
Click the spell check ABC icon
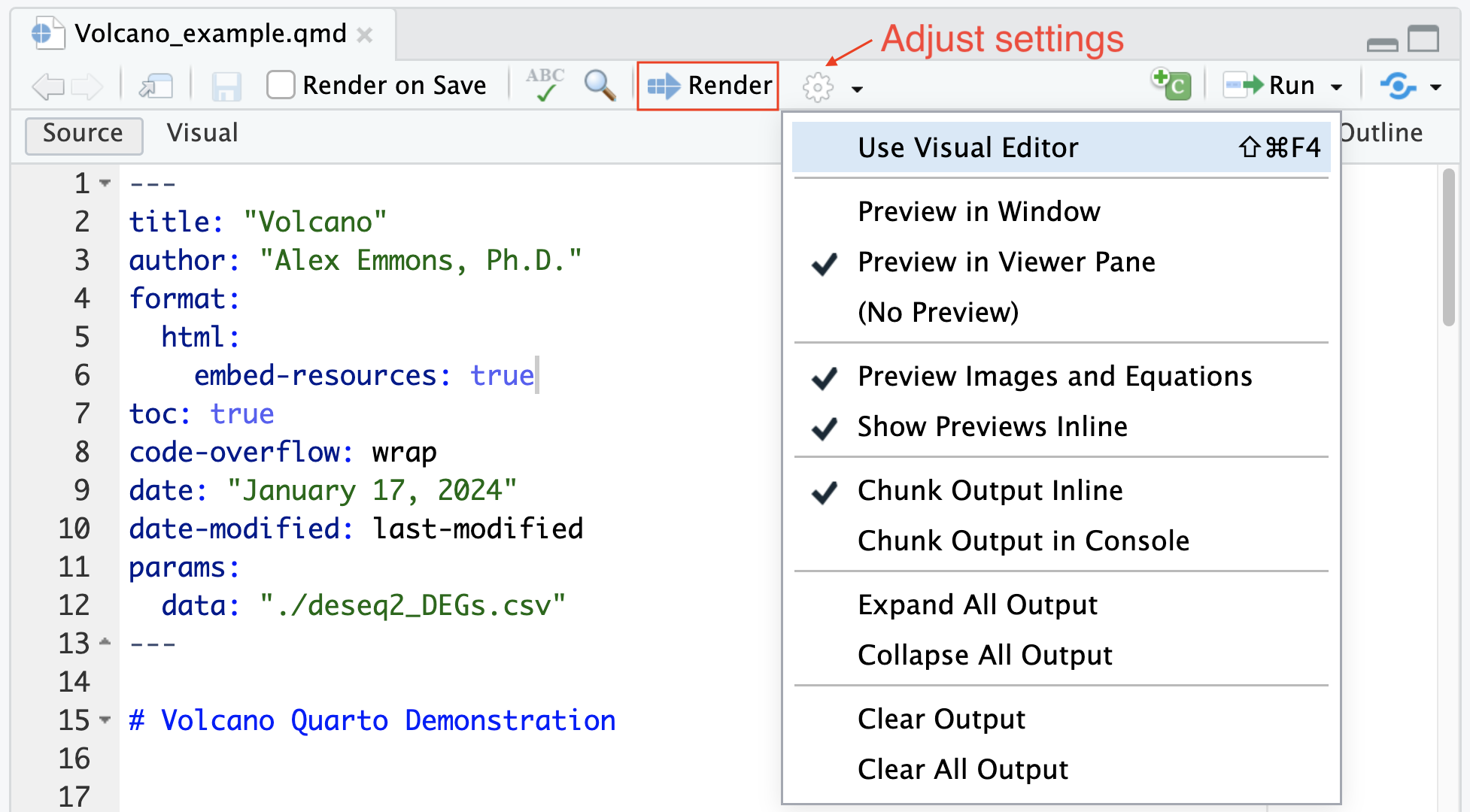545,85
